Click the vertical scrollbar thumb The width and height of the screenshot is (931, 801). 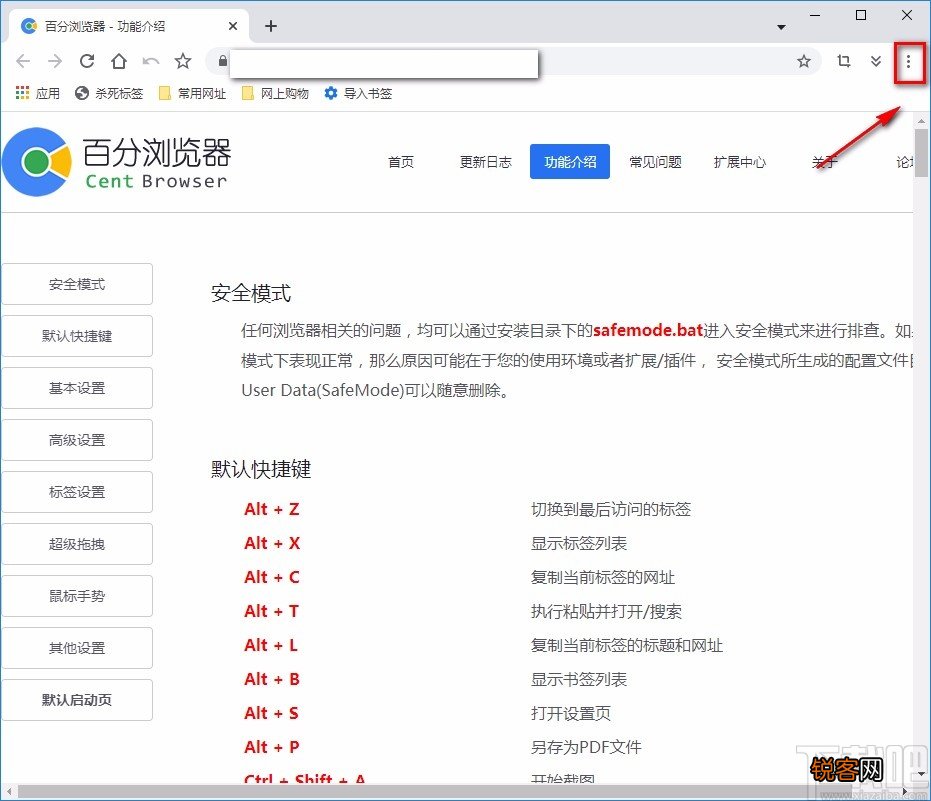[x=921, y=152]
